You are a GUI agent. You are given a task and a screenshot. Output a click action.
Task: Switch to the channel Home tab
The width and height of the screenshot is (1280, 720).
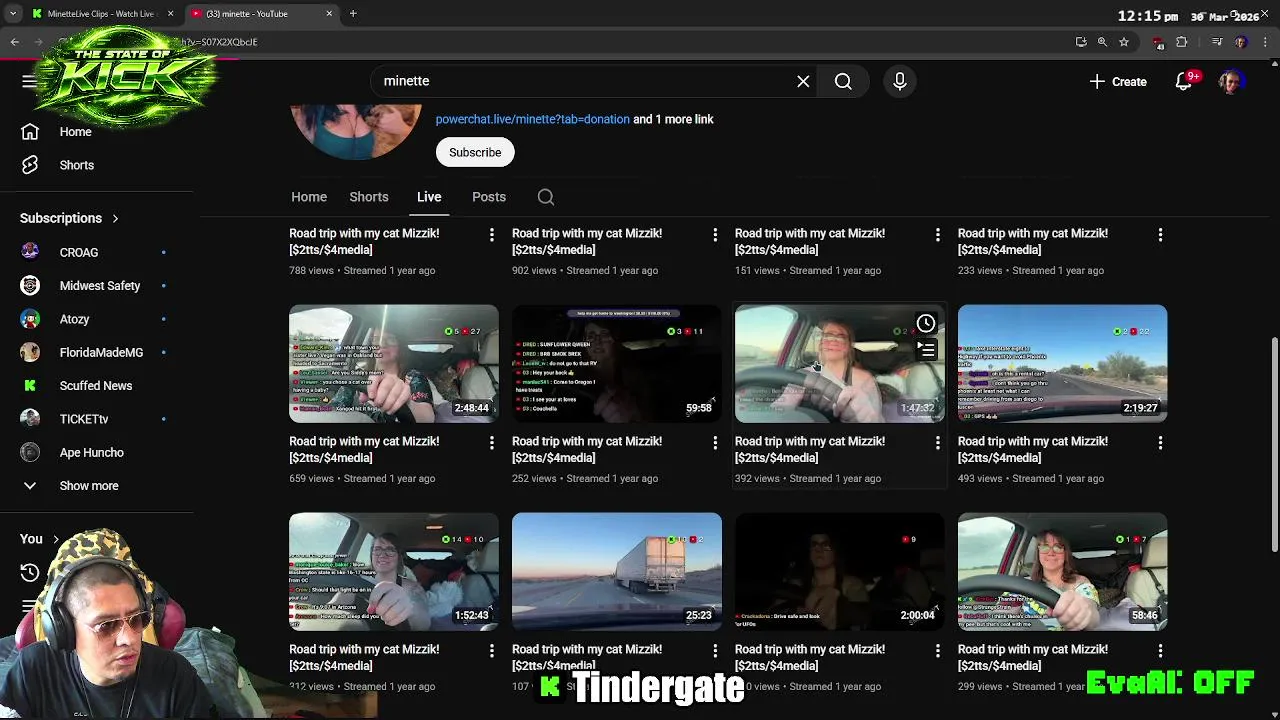[x=309, y=197]
